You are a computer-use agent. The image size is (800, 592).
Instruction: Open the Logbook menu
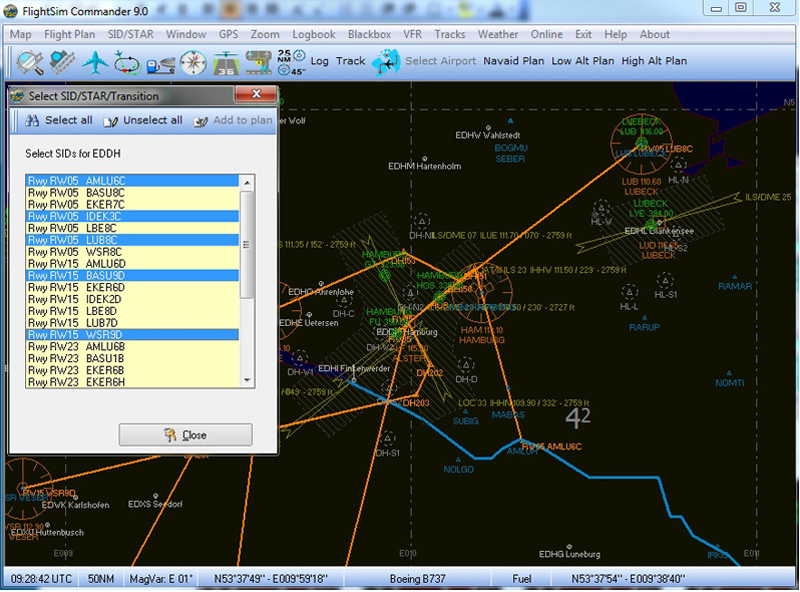[x=314, y=35]
